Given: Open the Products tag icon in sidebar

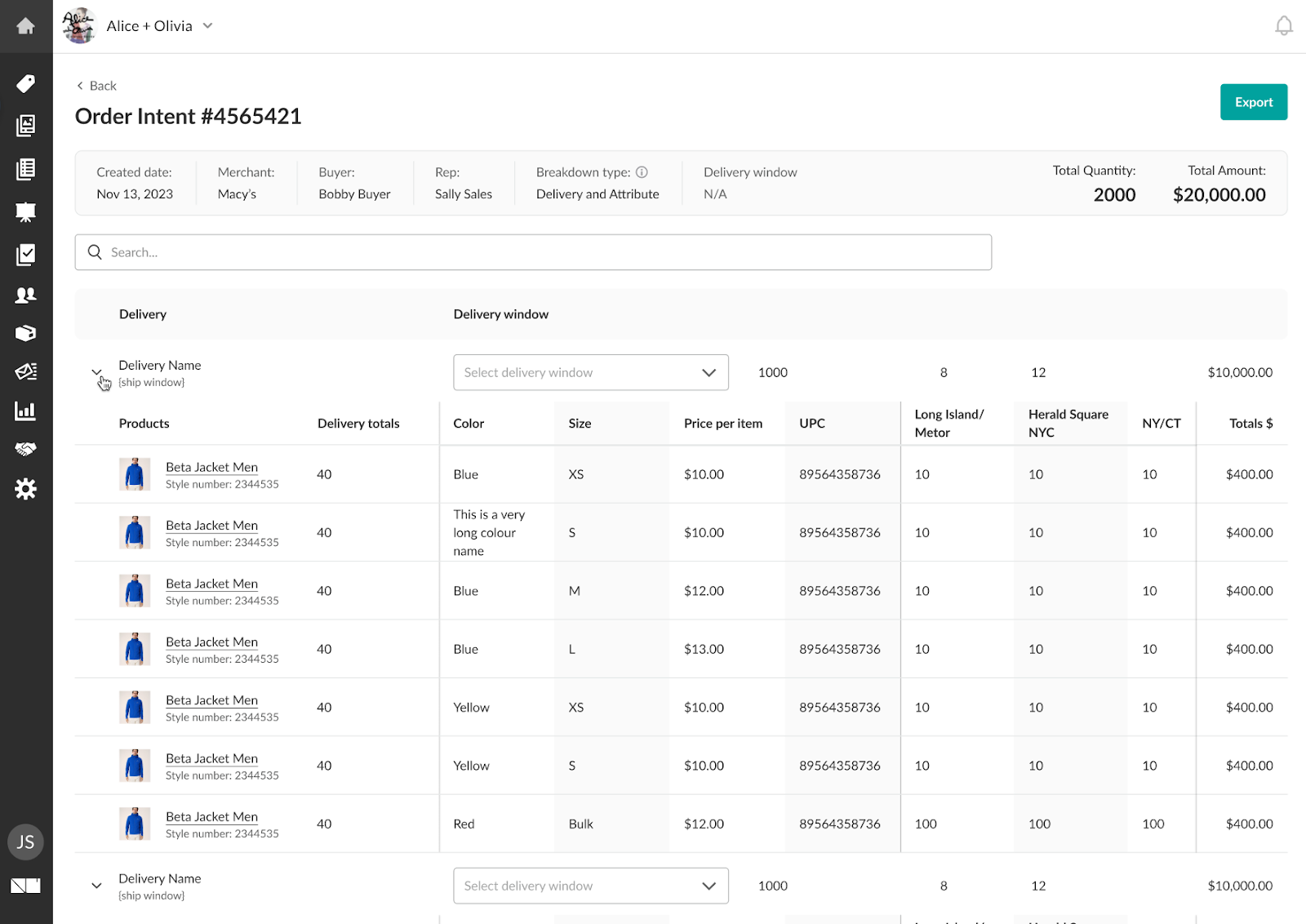Looking at the screenshot, I should pos(25,83).
